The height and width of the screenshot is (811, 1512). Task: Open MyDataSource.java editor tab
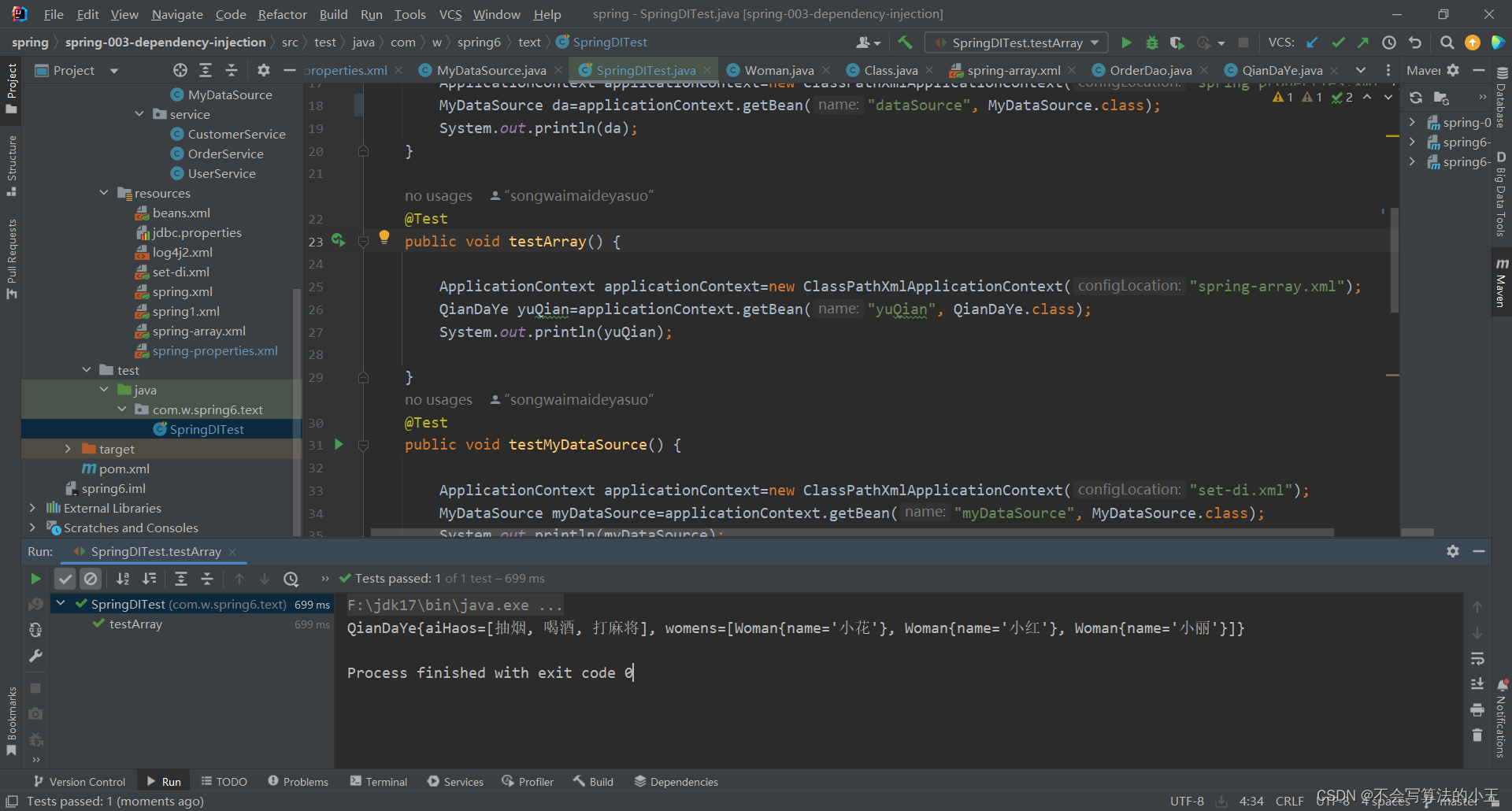[490, 70]
